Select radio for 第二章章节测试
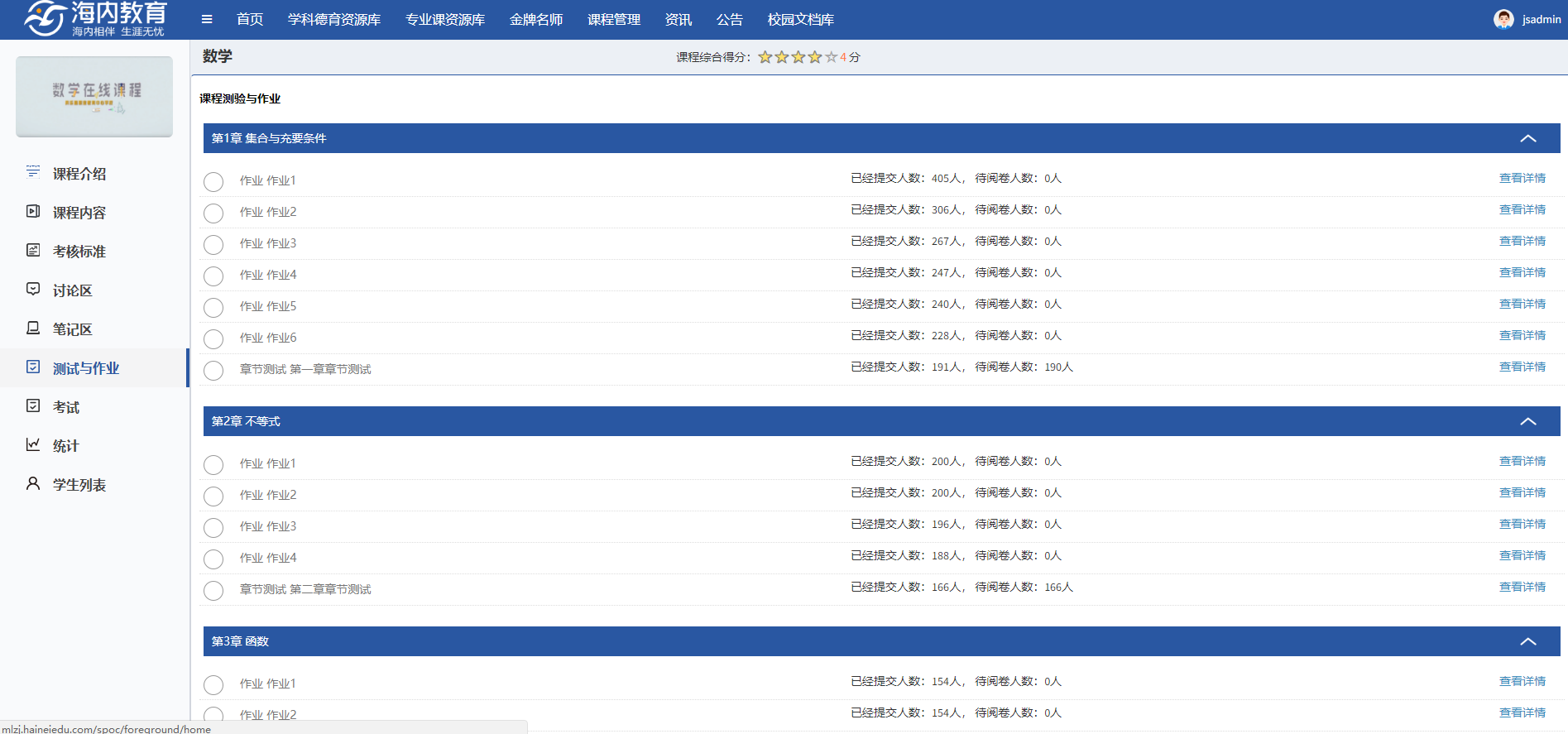 [213, 591]
